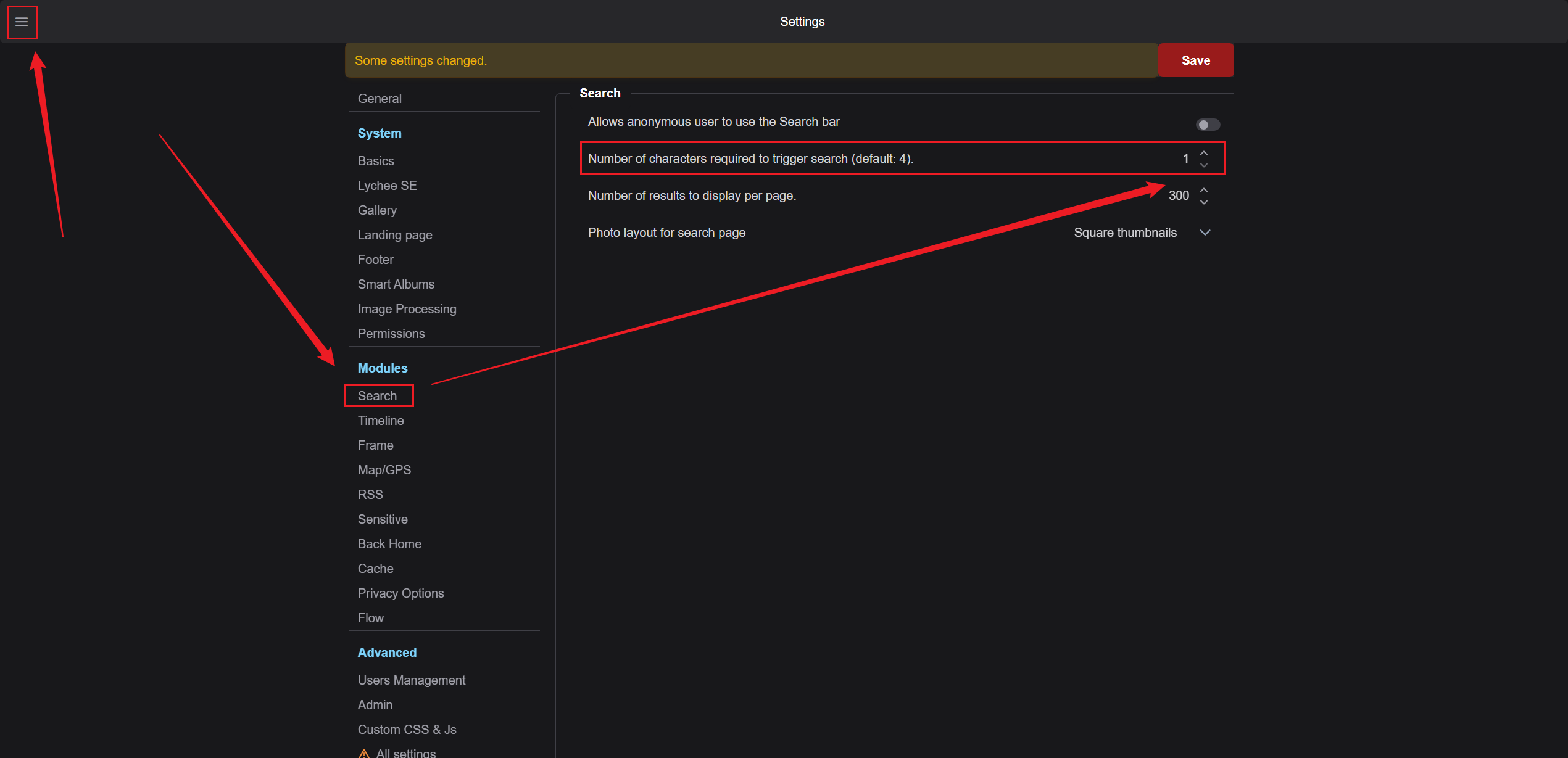The width and height of the screenshot is (1568, 758).
Task: Click the warning icon beside All settings
Action: [x=364, y=753]
